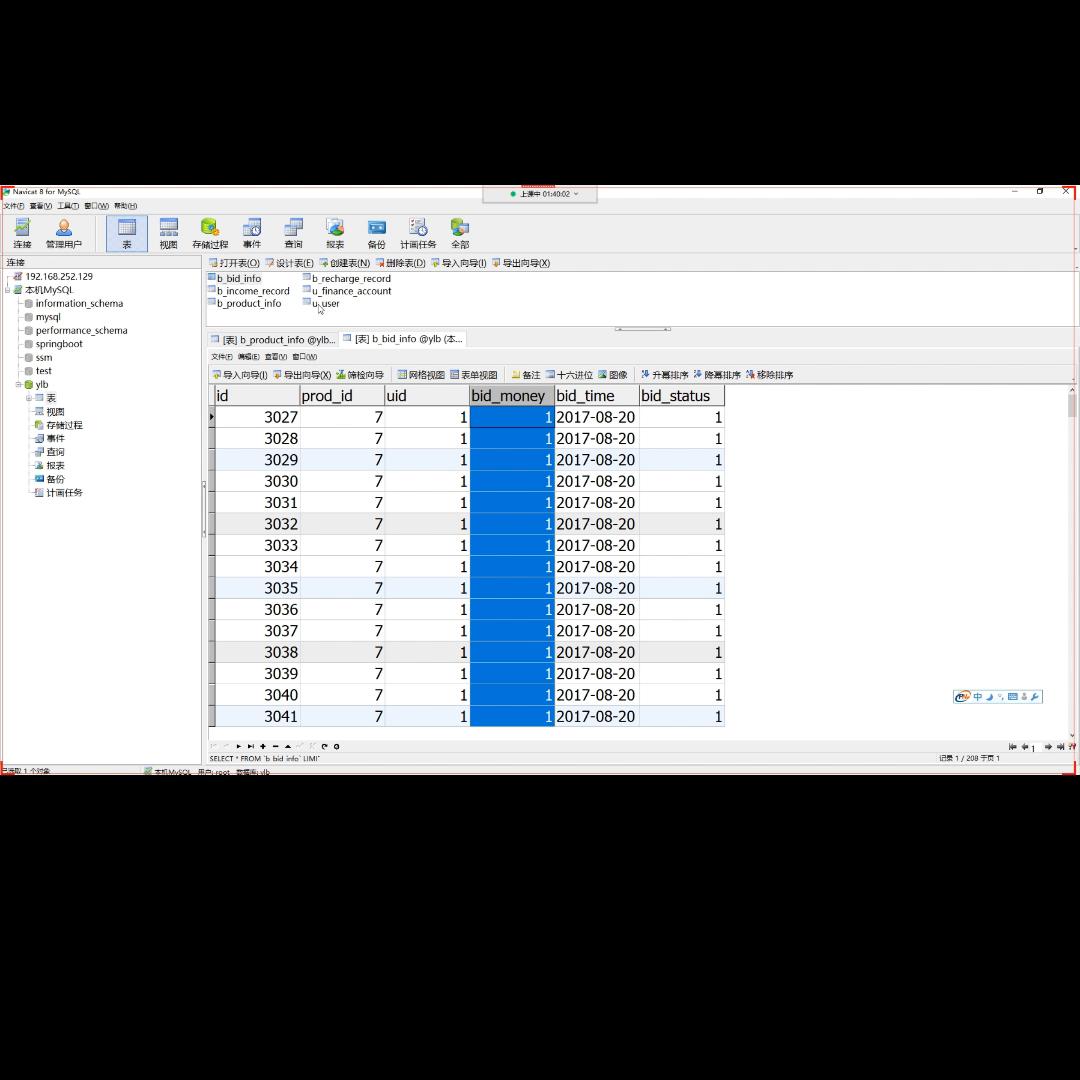Open 管理用户 (Manage Users) from toolbar

tap(63, 234)
